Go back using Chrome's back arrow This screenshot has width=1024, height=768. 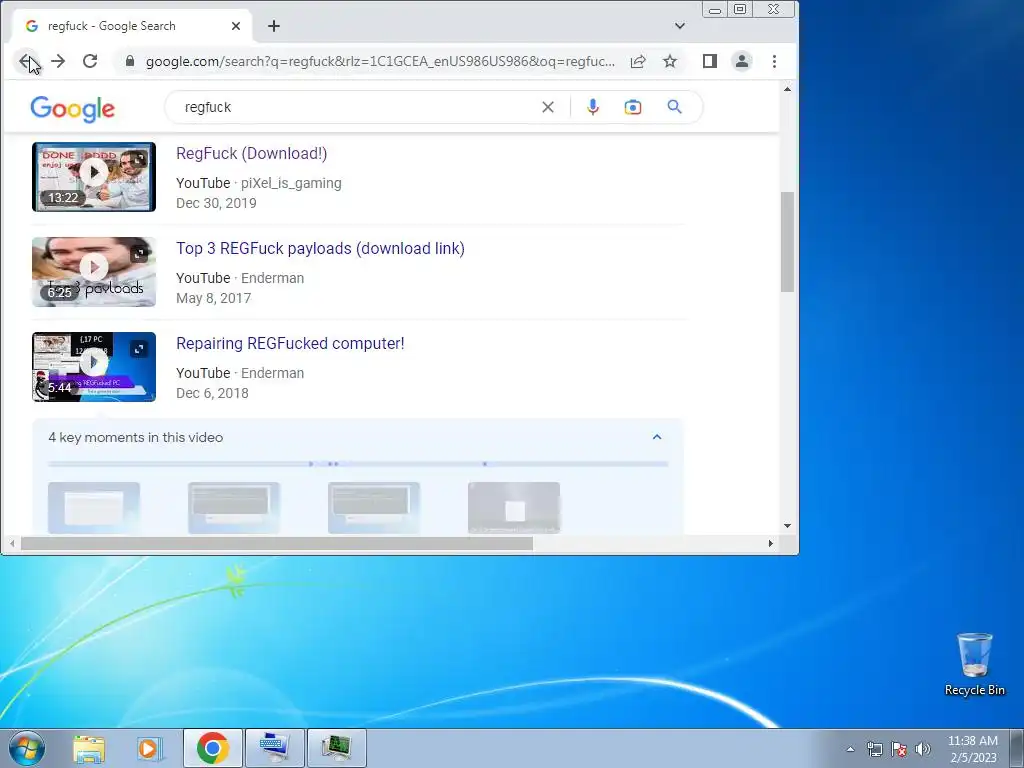tap(26, 61)
